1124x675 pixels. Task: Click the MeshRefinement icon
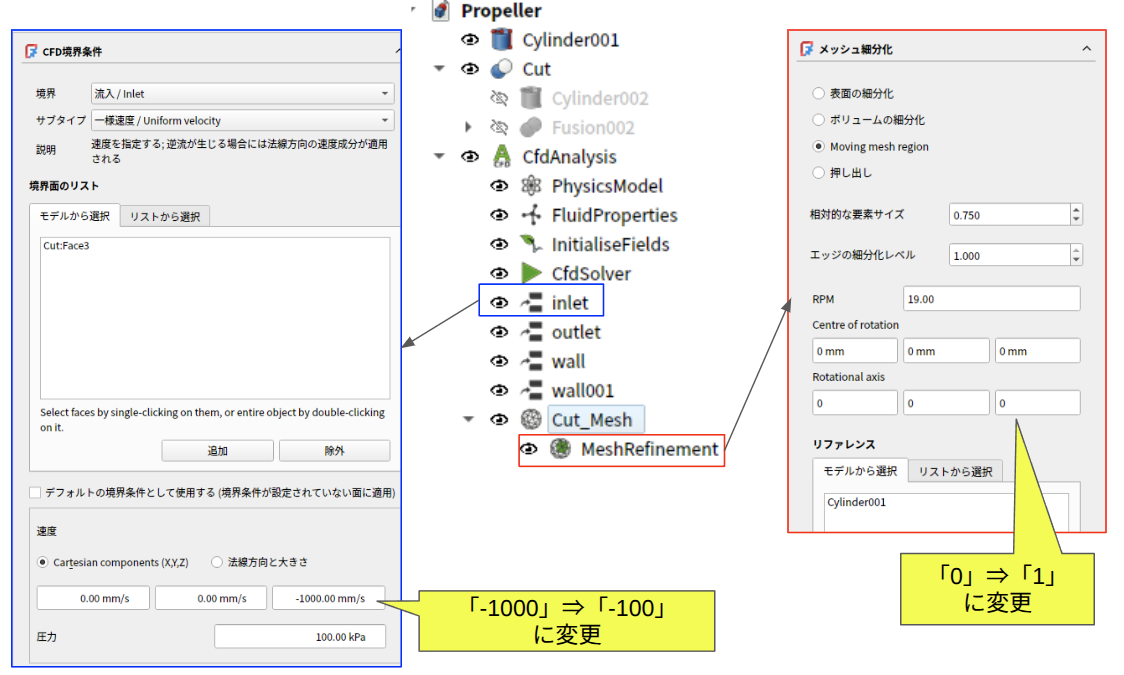(x=560, y=449)
